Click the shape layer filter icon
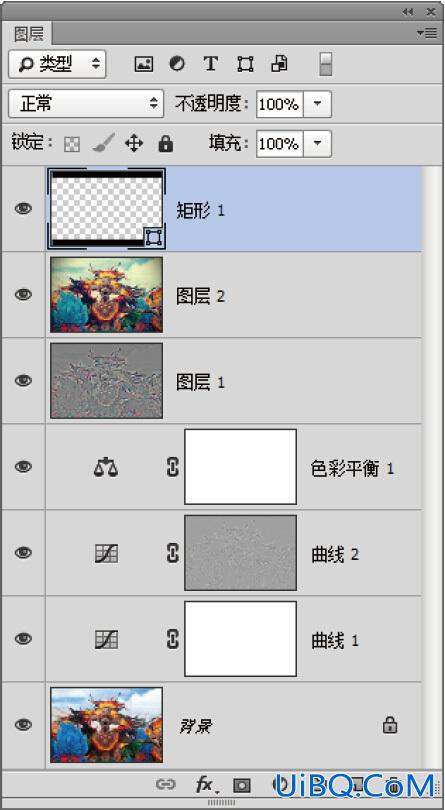This screenshot has width=445, height=810. click(x=245, y=64)
